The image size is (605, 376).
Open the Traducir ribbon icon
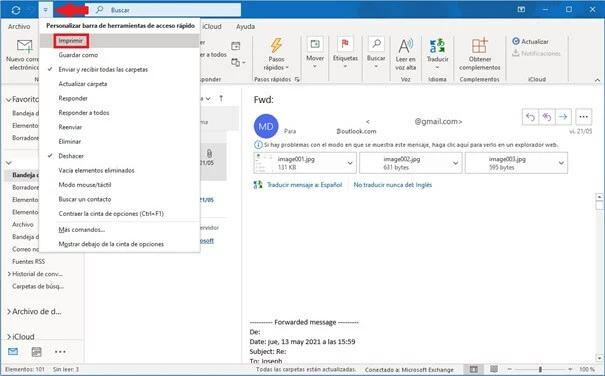437,46
